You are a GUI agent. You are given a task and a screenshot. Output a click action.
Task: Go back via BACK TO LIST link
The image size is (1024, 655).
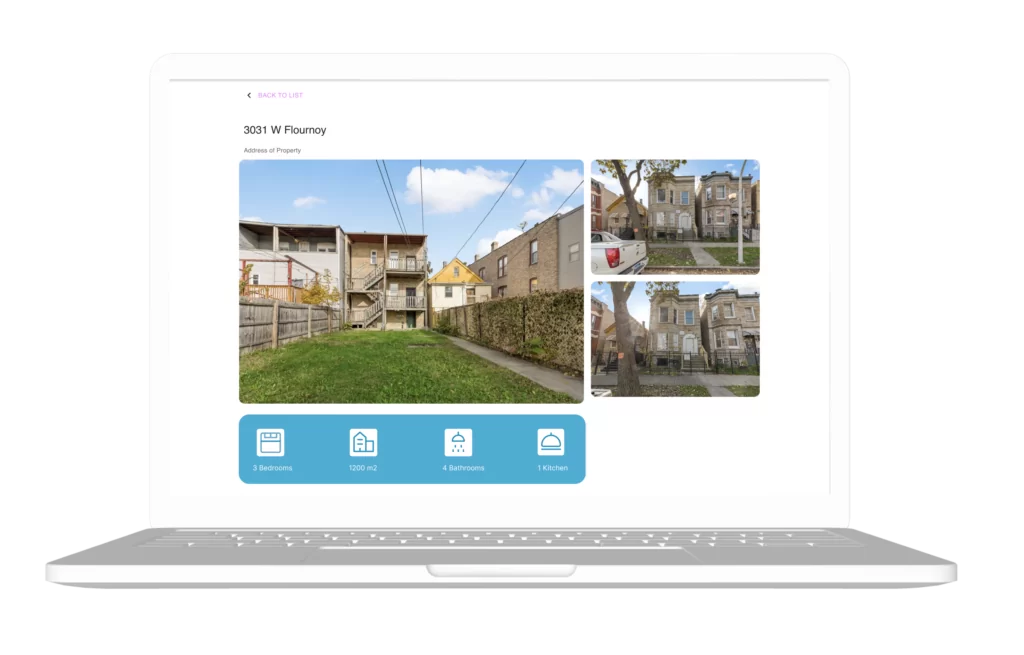pyautogui.click(x=280, y=95)
